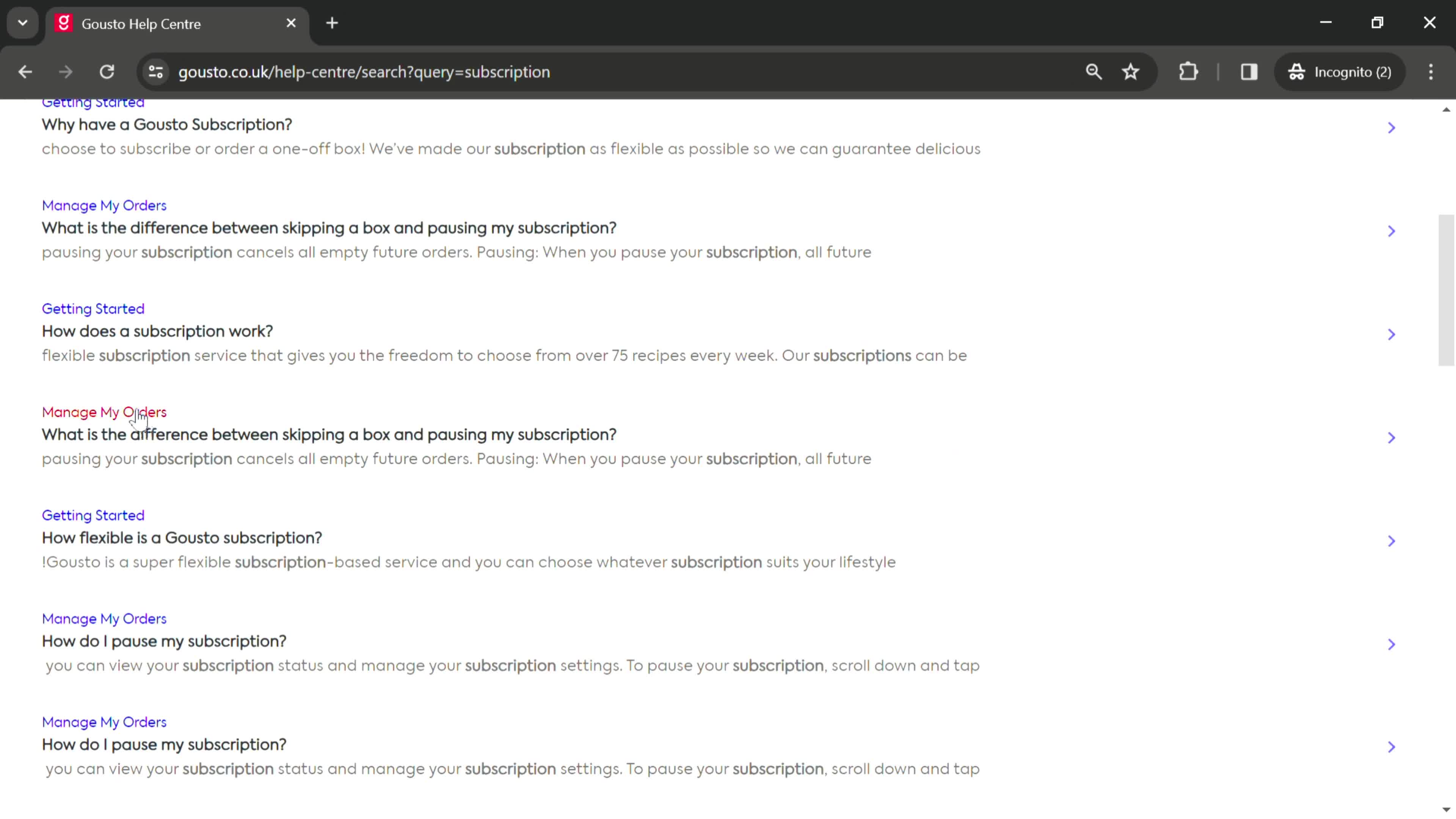Select the Gousto Help Centre browser tab

tap(177, 24)
